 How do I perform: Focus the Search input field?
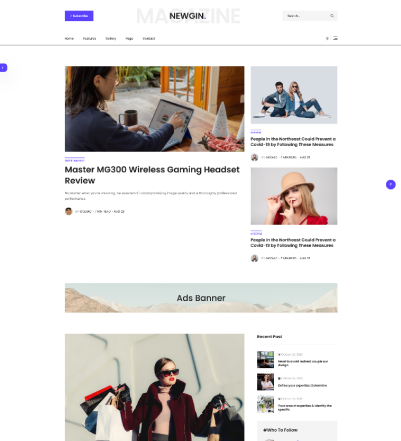pos(306,16)
